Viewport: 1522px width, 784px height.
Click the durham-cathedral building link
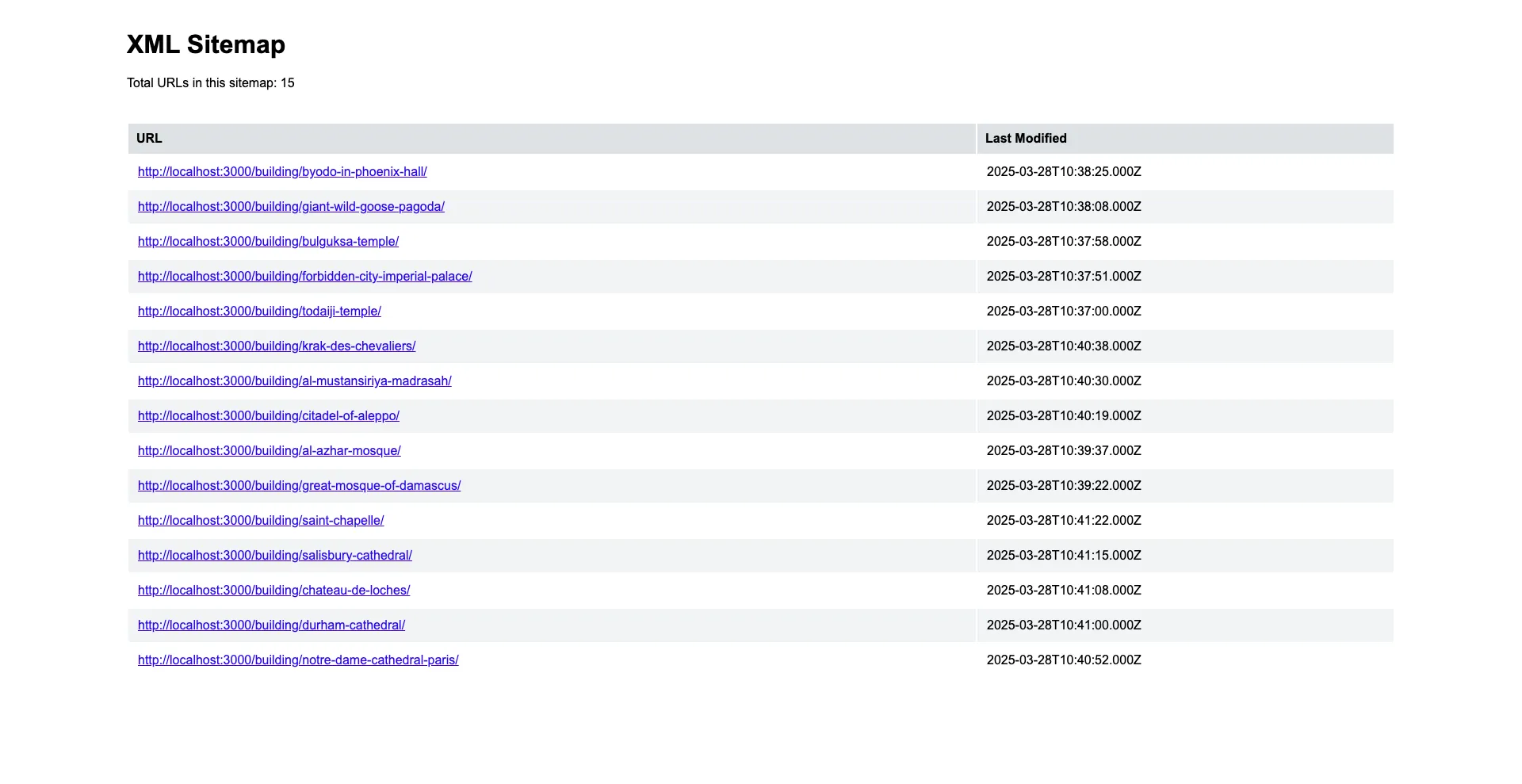click(271, 625)
